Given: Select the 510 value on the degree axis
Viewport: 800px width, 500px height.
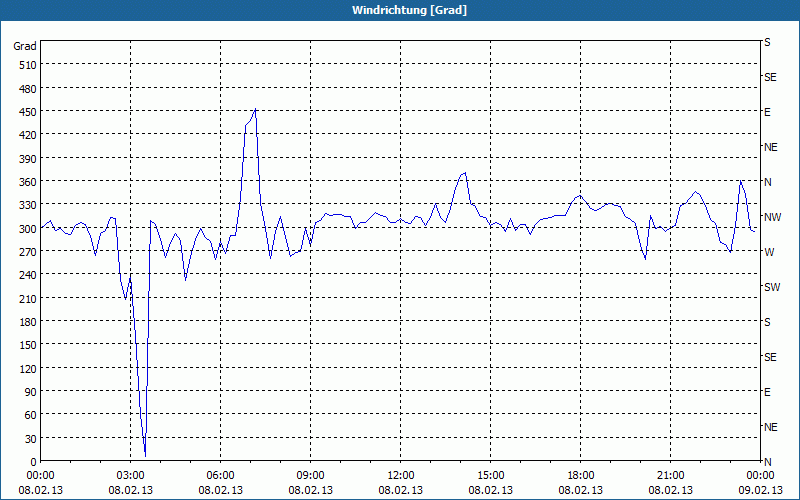Looking at the screenshot, I should pyautogui.click(x=28, y=65).
